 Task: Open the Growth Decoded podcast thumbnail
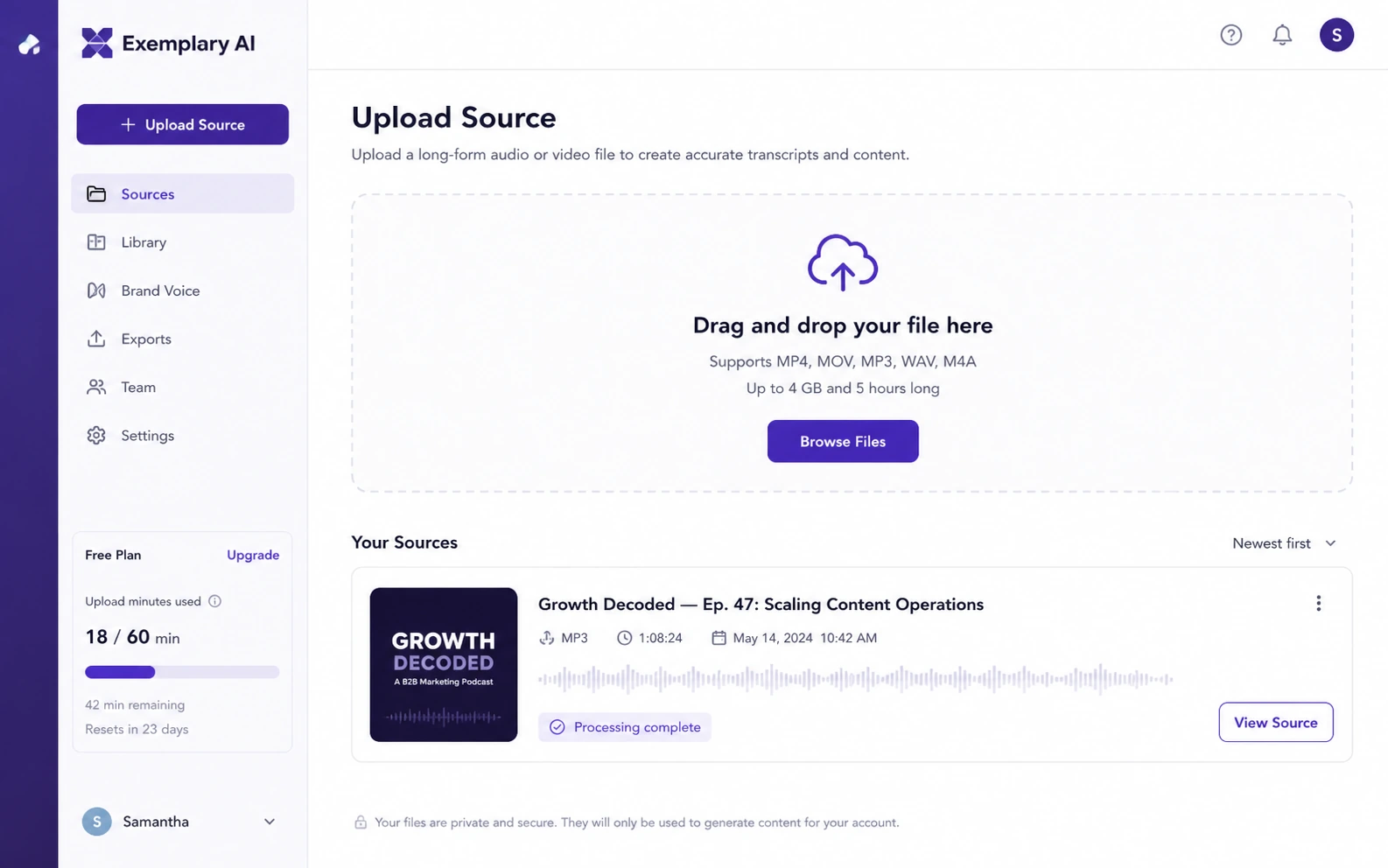(x=444, y=664)
